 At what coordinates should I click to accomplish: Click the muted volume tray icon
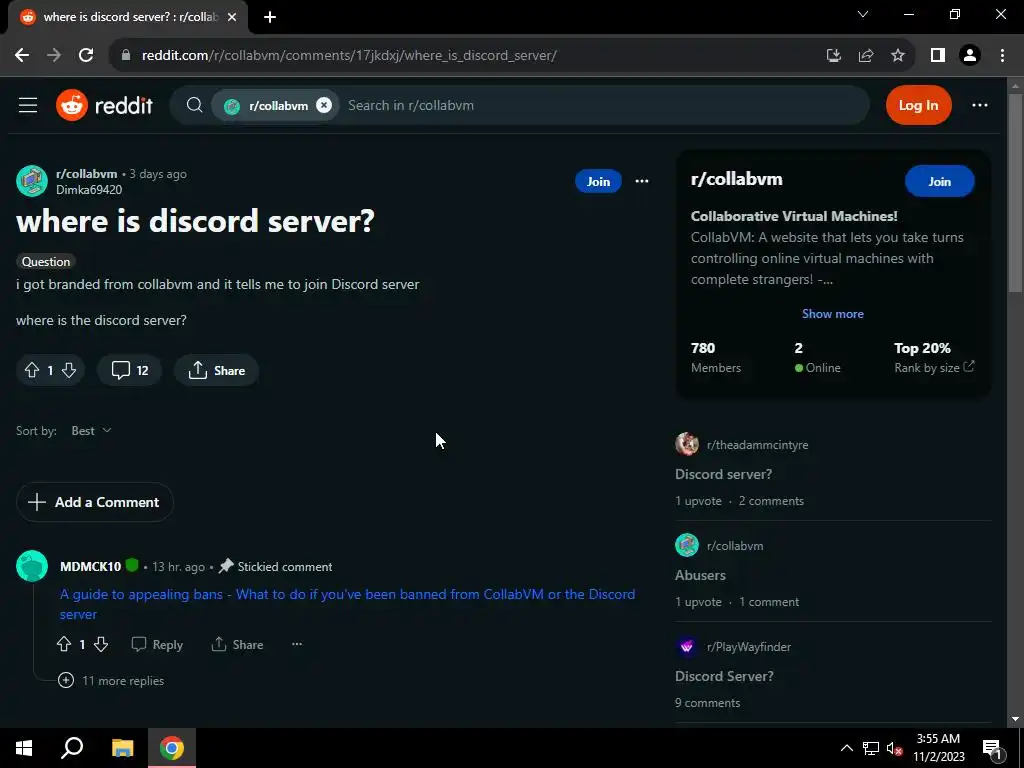895,748
